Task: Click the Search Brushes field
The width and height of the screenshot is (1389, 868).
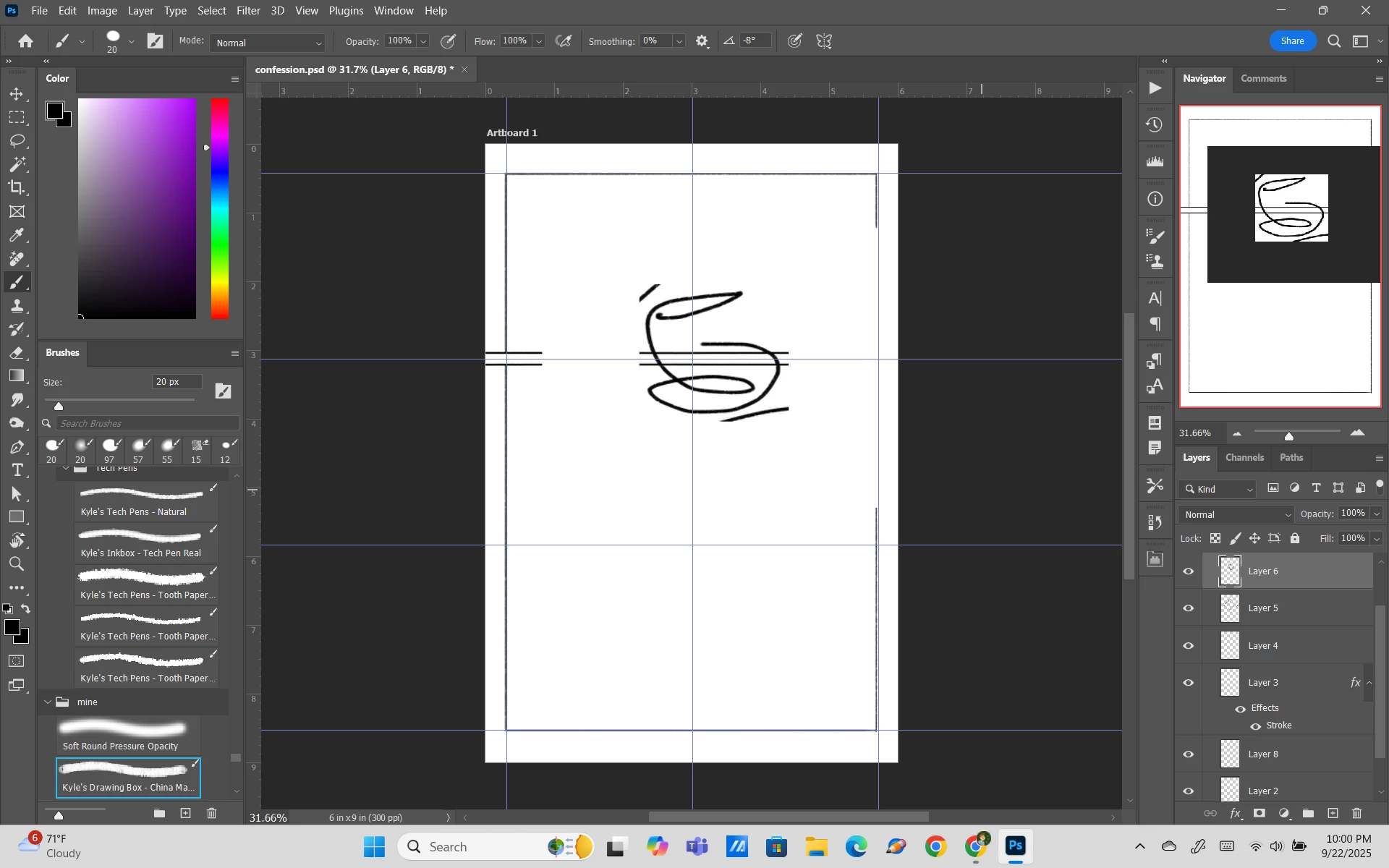Action: [x=147, y=423]
